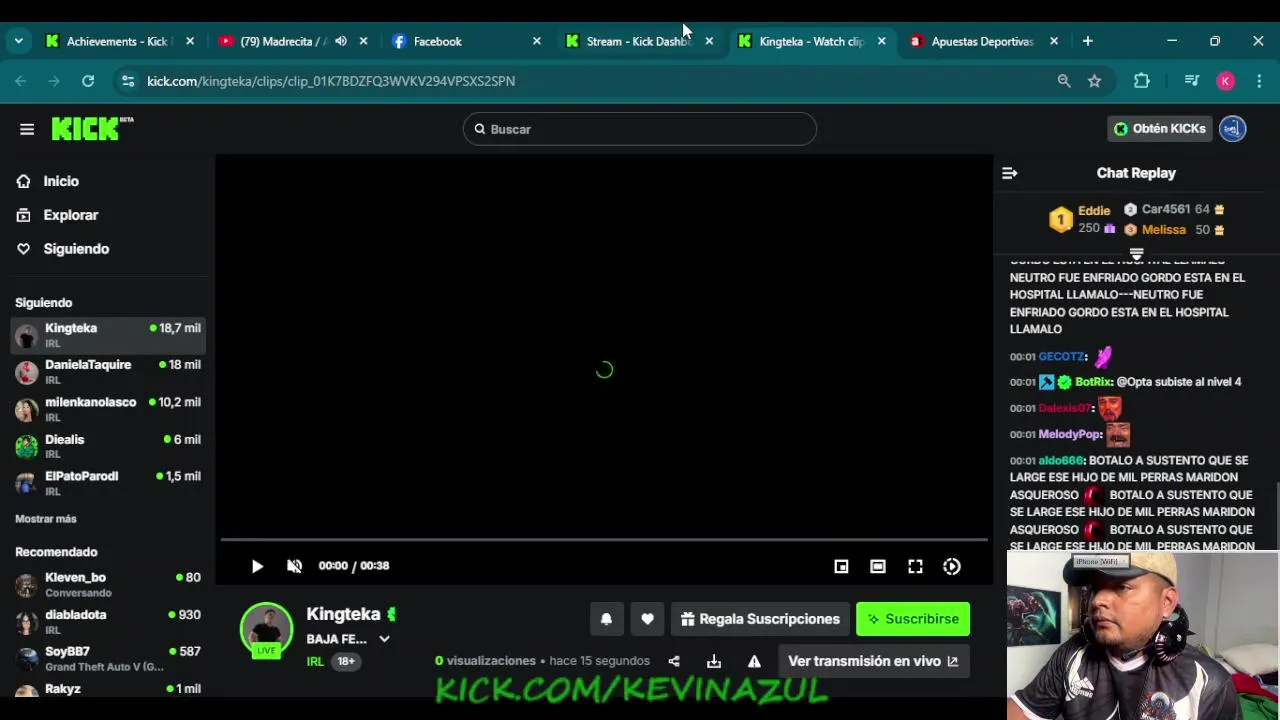The image size is (1280, 720).
Task: Open SoyBB7 recommended channel
Action: (108, 659)
